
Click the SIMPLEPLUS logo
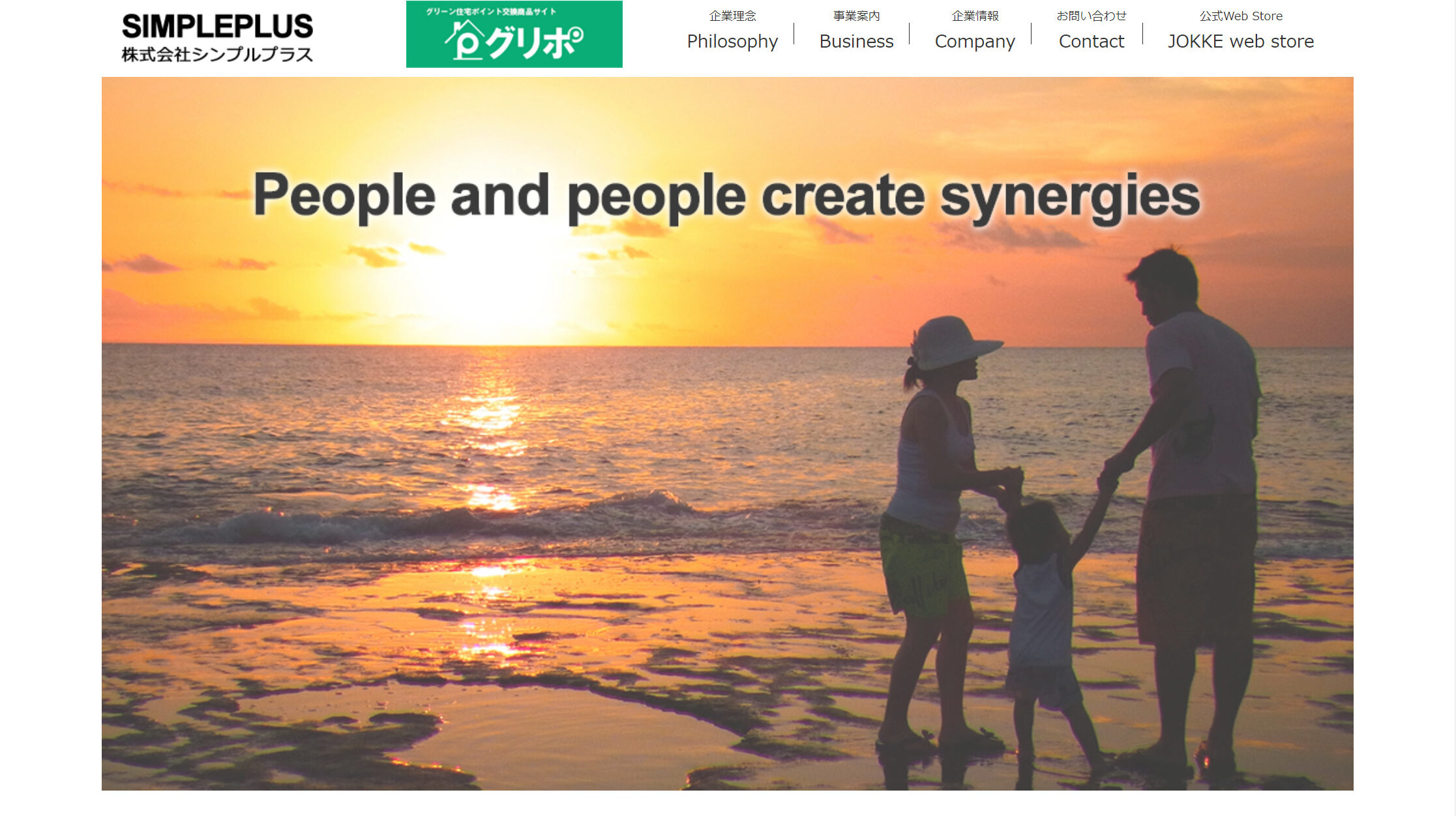pos(217,37)
